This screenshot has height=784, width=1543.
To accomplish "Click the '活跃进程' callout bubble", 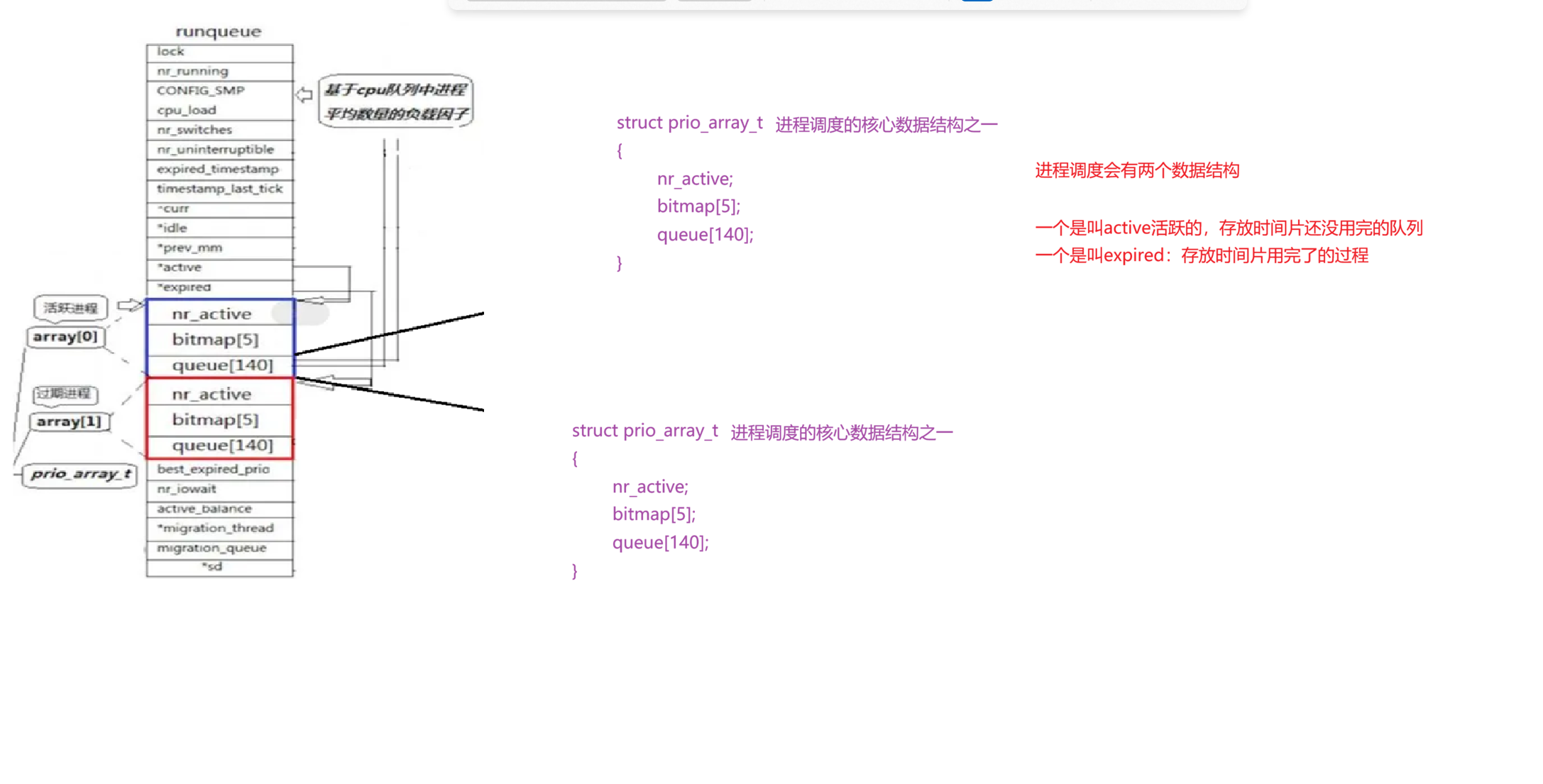I will click(70, 308).
